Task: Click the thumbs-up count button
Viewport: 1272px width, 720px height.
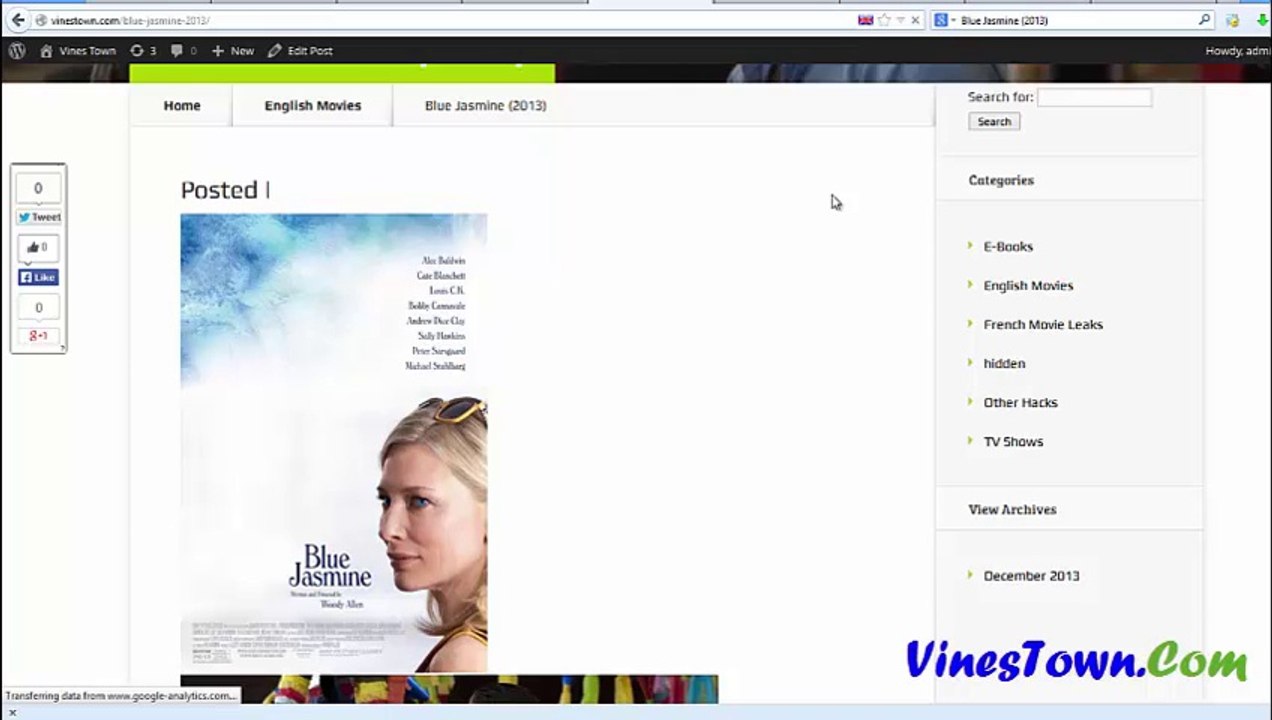Action: pos(38,247)
